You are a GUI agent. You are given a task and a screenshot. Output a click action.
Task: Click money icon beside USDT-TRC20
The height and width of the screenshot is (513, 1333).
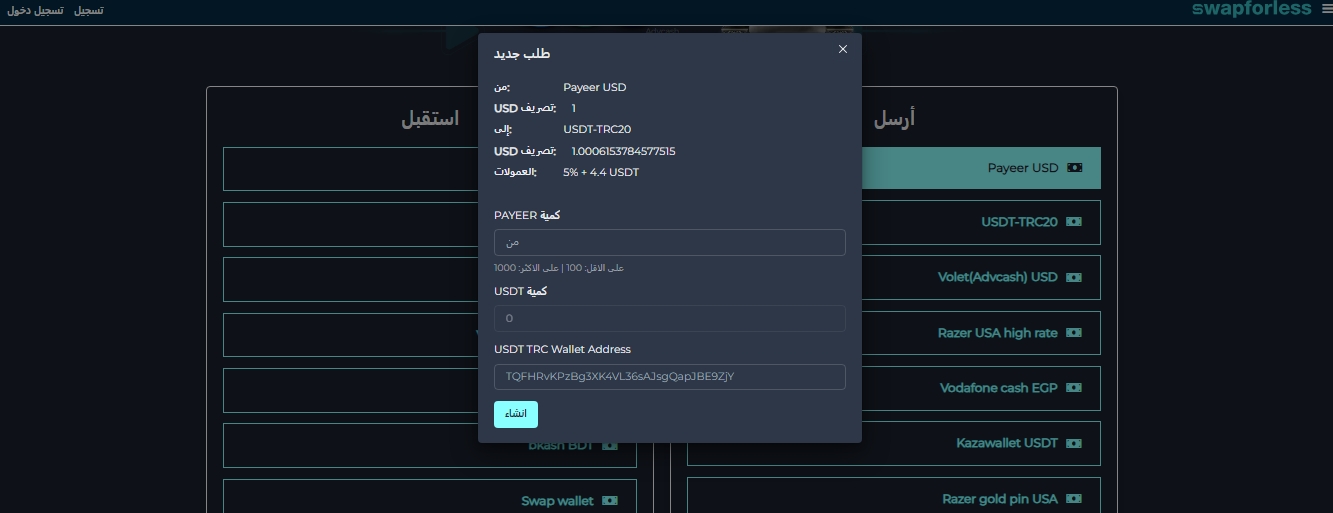point(1075,222)
